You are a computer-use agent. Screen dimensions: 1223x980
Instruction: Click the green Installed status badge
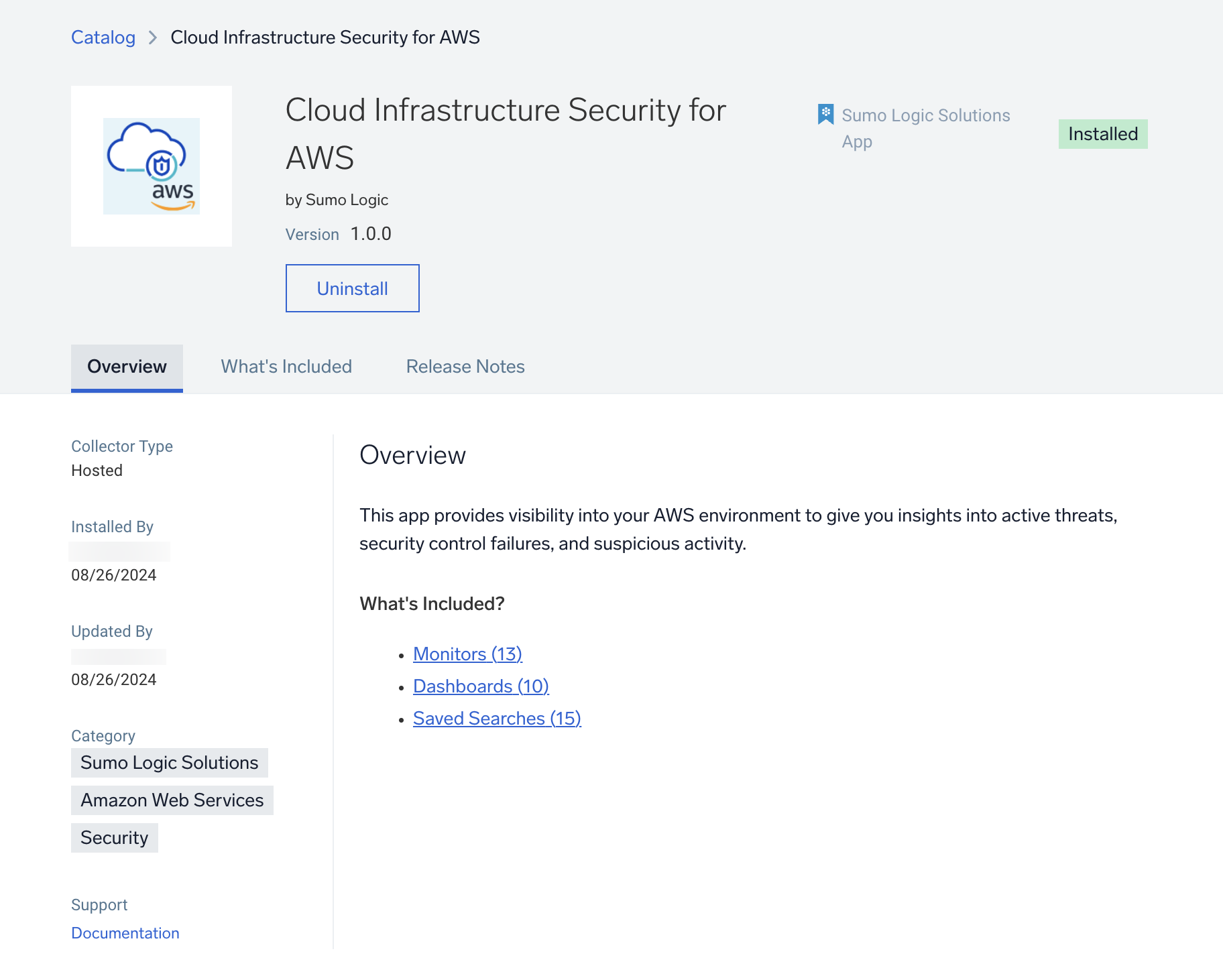1103,134
